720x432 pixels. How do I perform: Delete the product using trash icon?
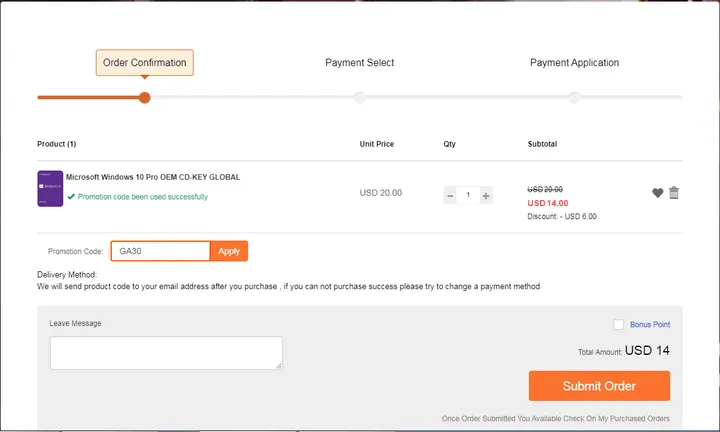click(x=674, y=193)
